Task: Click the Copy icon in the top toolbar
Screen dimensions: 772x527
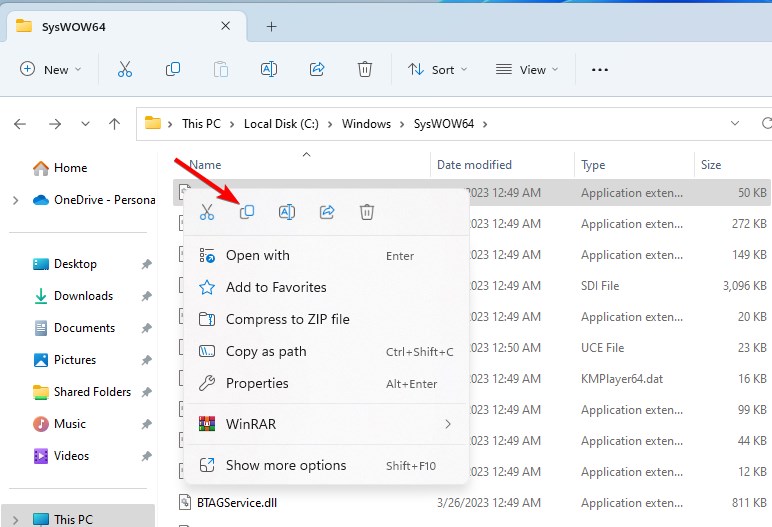Action: coord(173,69)
